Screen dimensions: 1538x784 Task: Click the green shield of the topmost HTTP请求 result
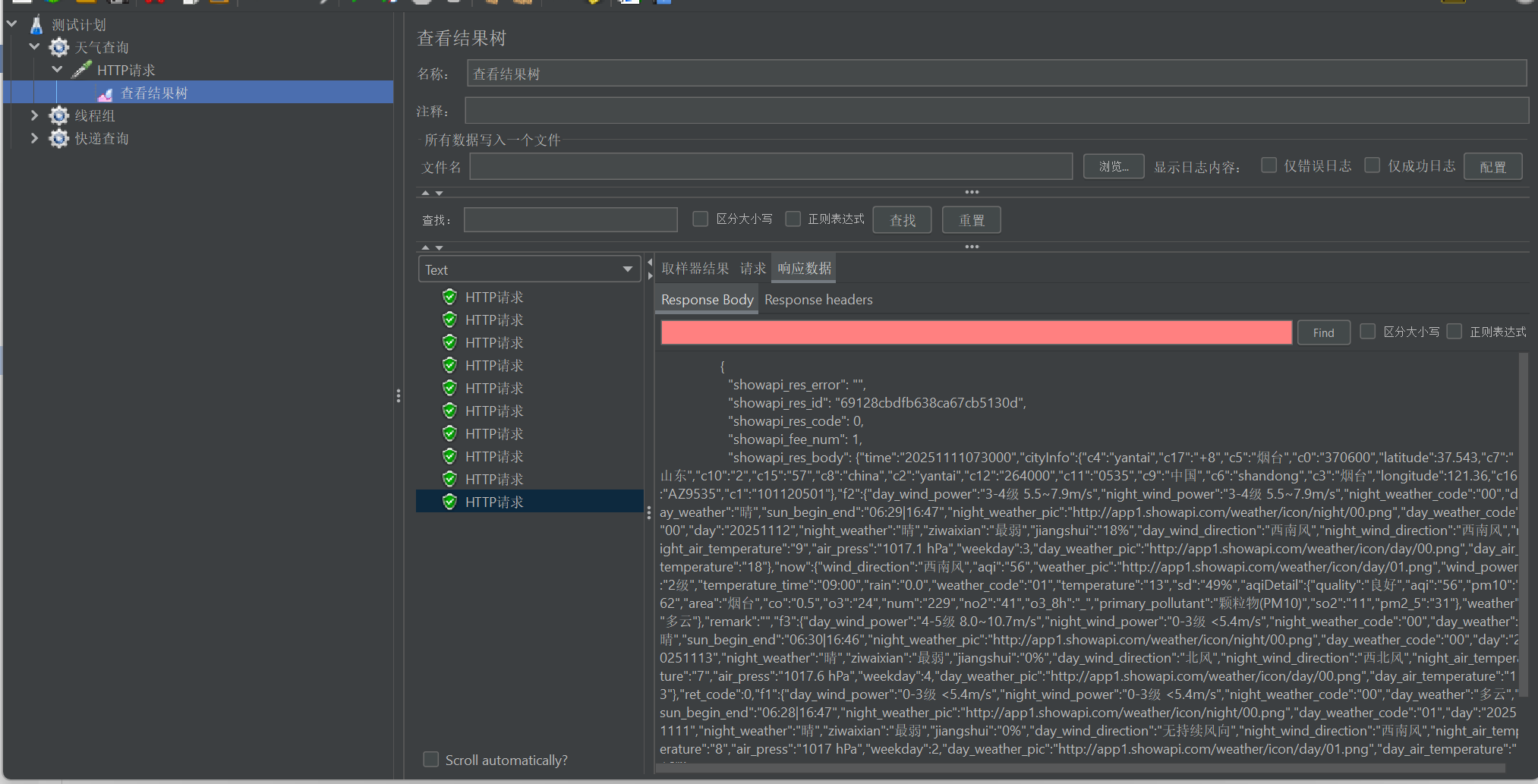[449, 297]
